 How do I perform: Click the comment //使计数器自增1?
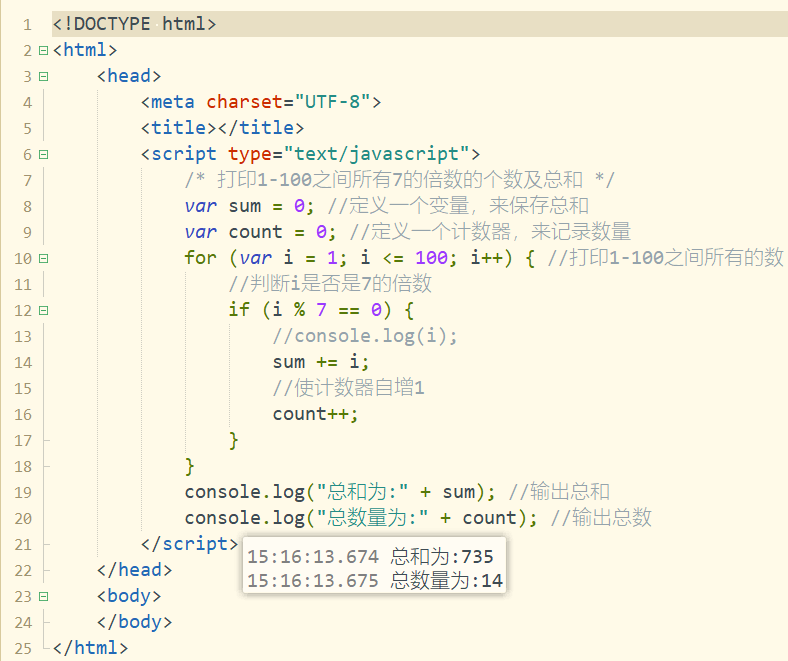[x=348, y=388]
